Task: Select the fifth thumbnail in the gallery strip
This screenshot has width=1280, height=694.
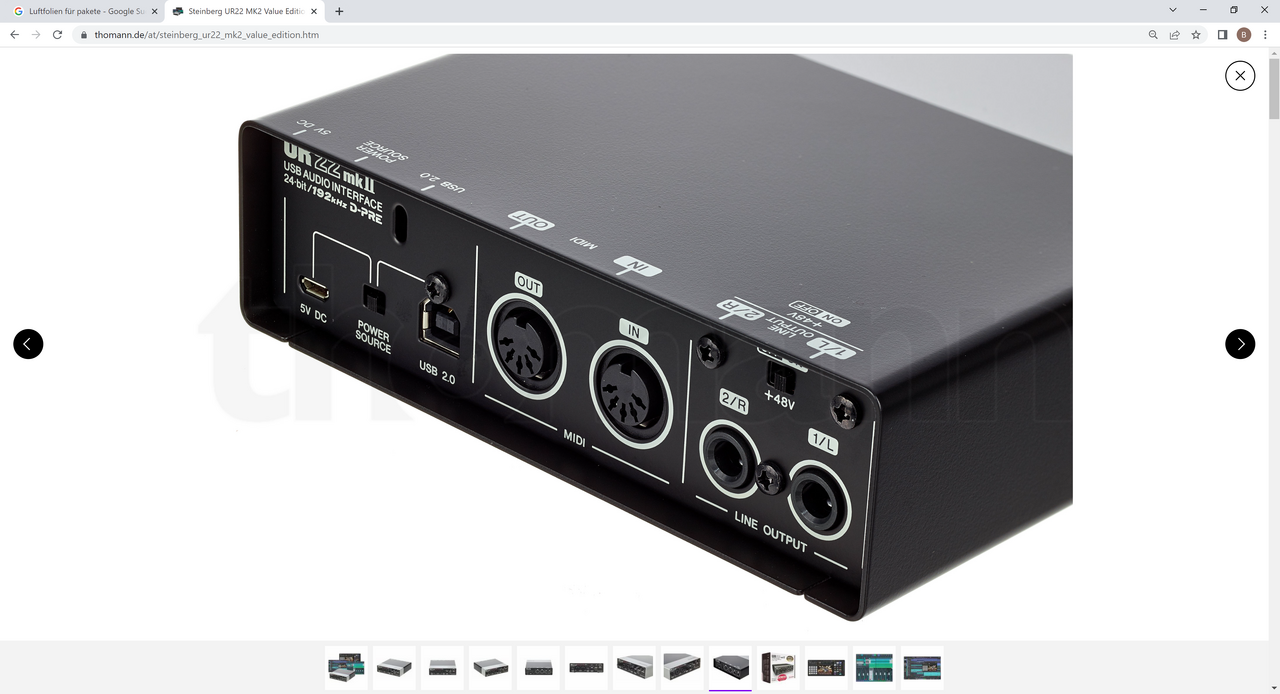Action: point(538,667)
